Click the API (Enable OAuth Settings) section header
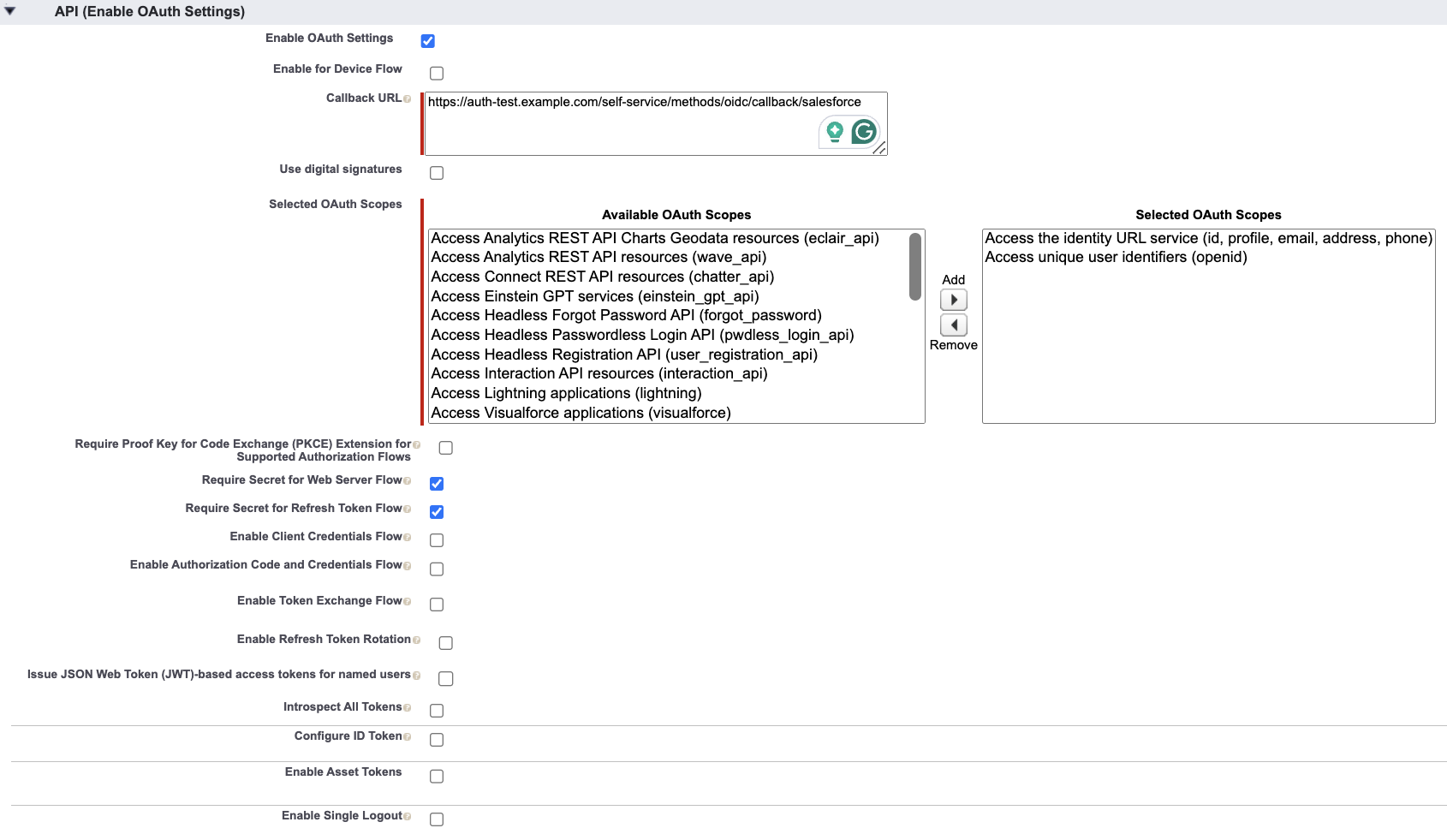 pos(151,11)
